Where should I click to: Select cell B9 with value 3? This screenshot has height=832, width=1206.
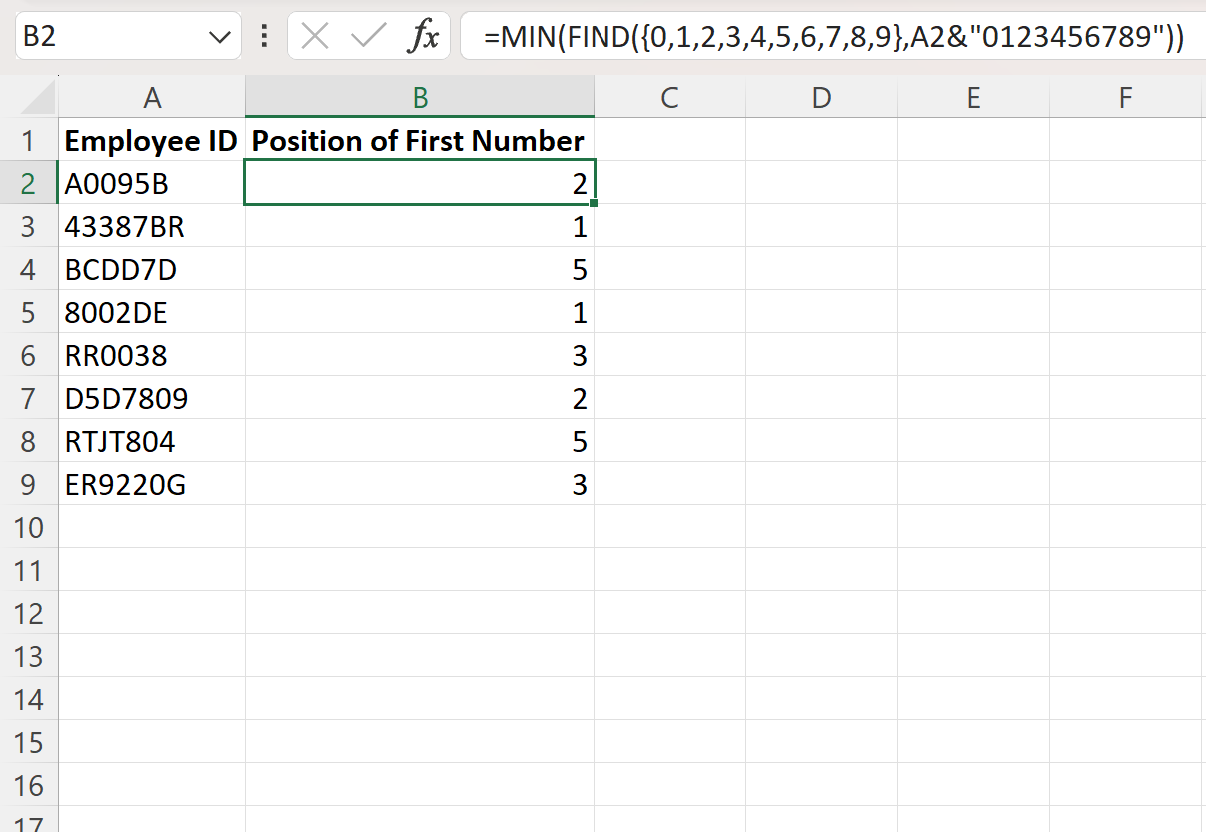420,484
